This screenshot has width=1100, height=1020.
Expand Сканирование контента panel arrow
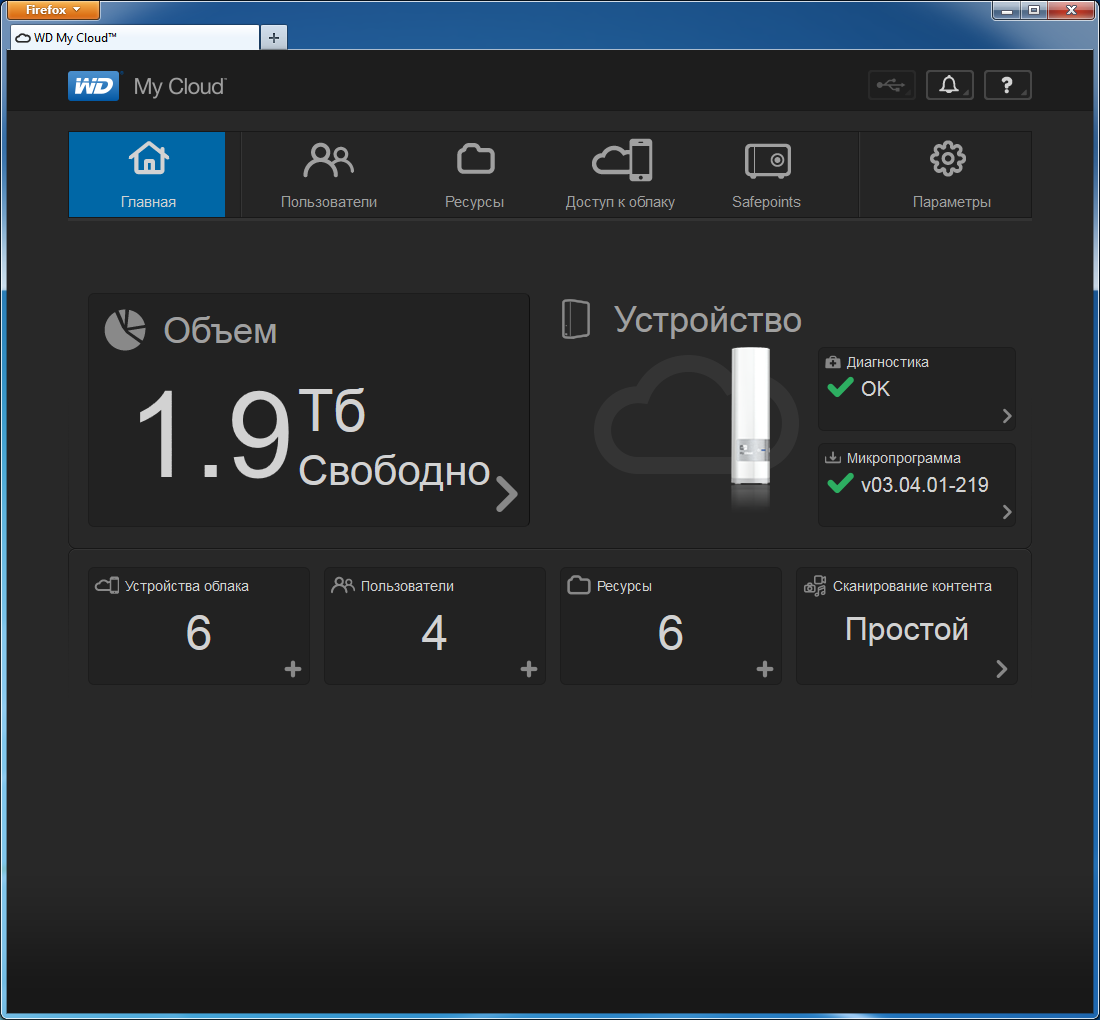[x=1002, y=669]
